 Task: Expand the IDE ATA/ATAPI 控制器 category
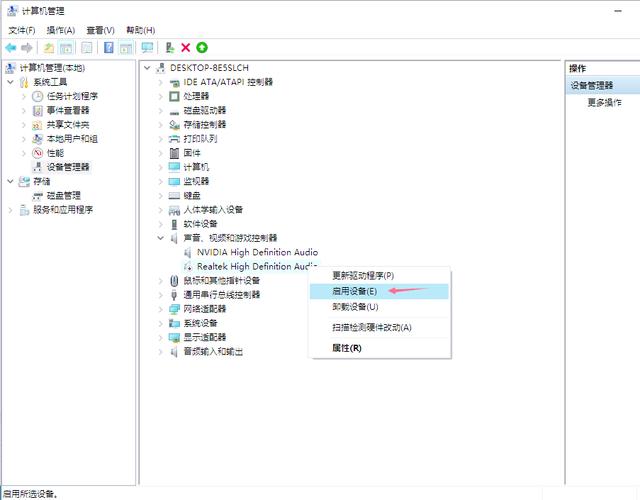pos(161,82)
